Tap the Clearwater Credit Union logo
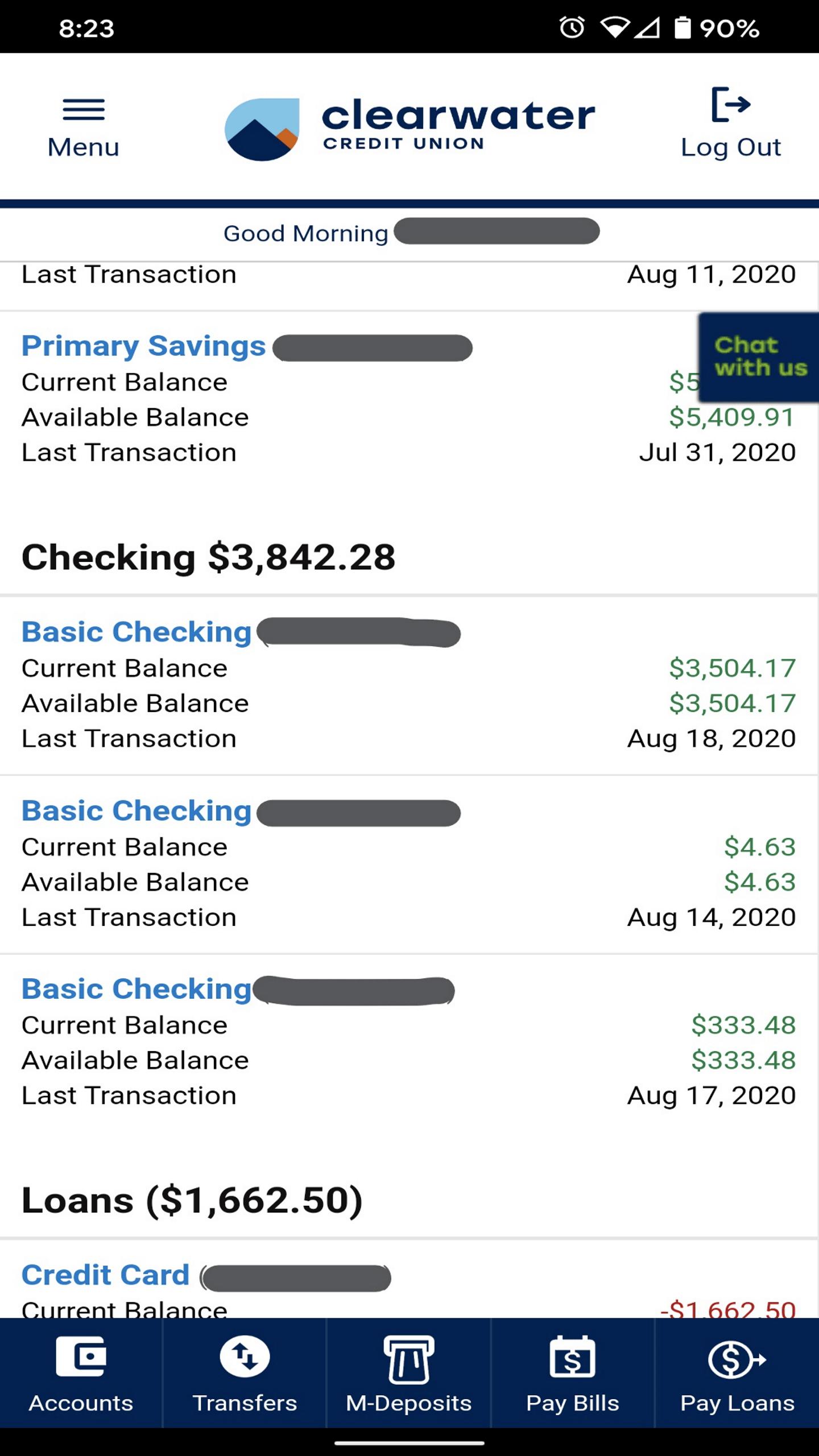 (409, 129)
